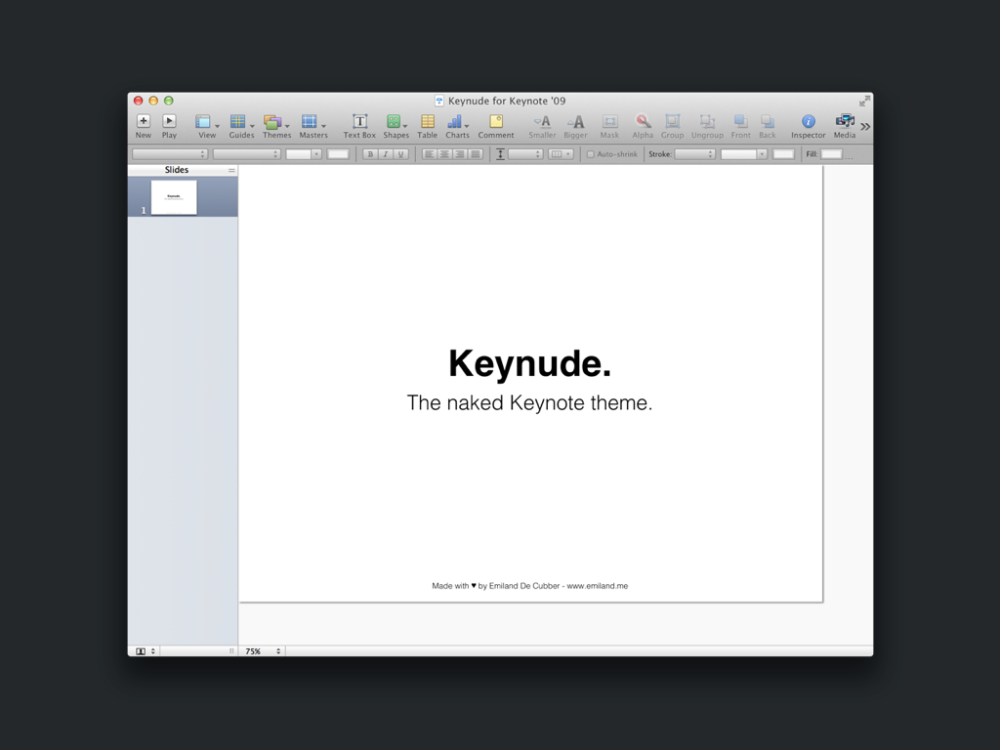Click the Mask tool
The image size is (1000, 750).
point(610,126)
